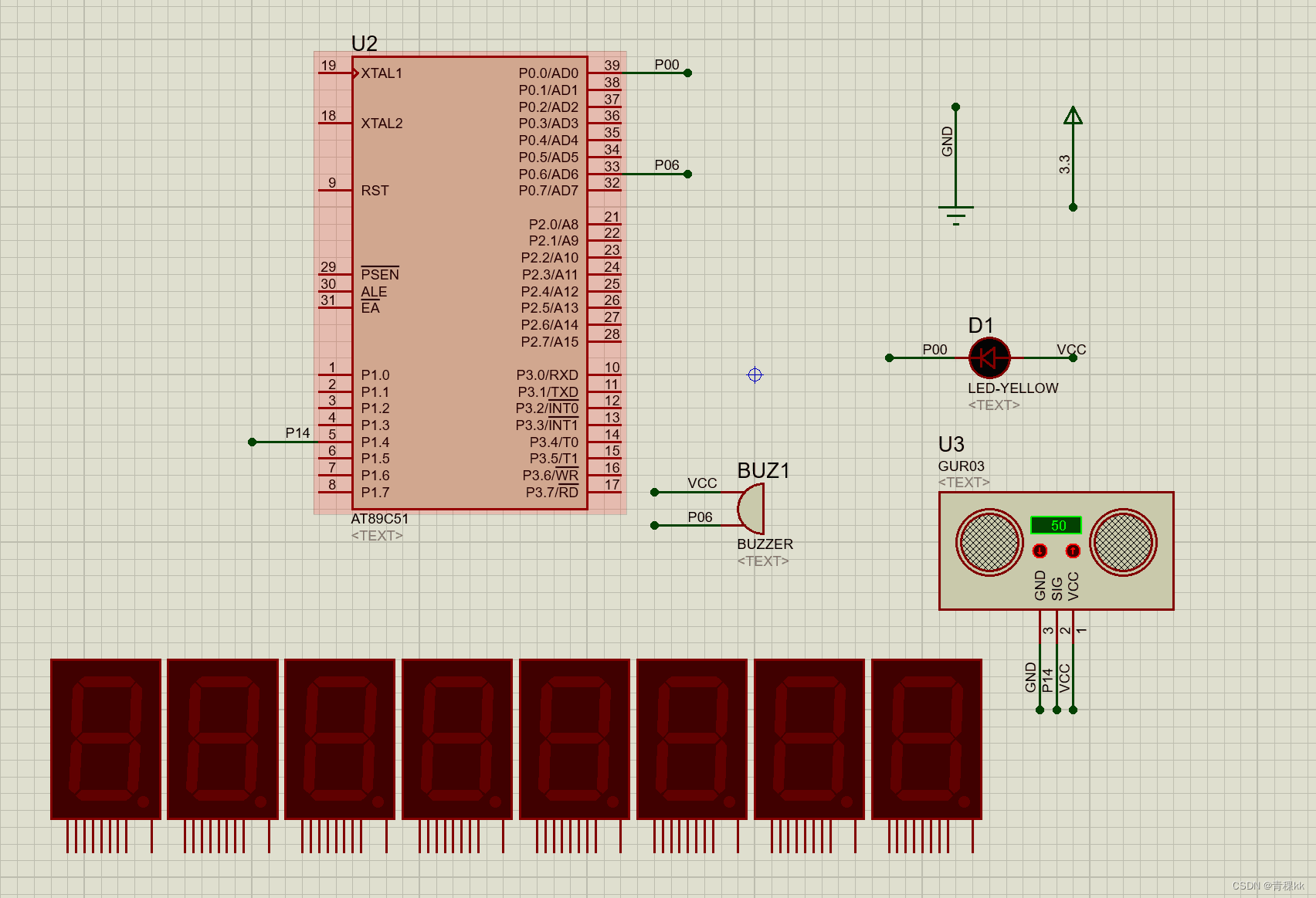The height and width of the screenshot is (898, 1316).
Task: Click the P3.7/RD pin label
Action: [551, 493]
